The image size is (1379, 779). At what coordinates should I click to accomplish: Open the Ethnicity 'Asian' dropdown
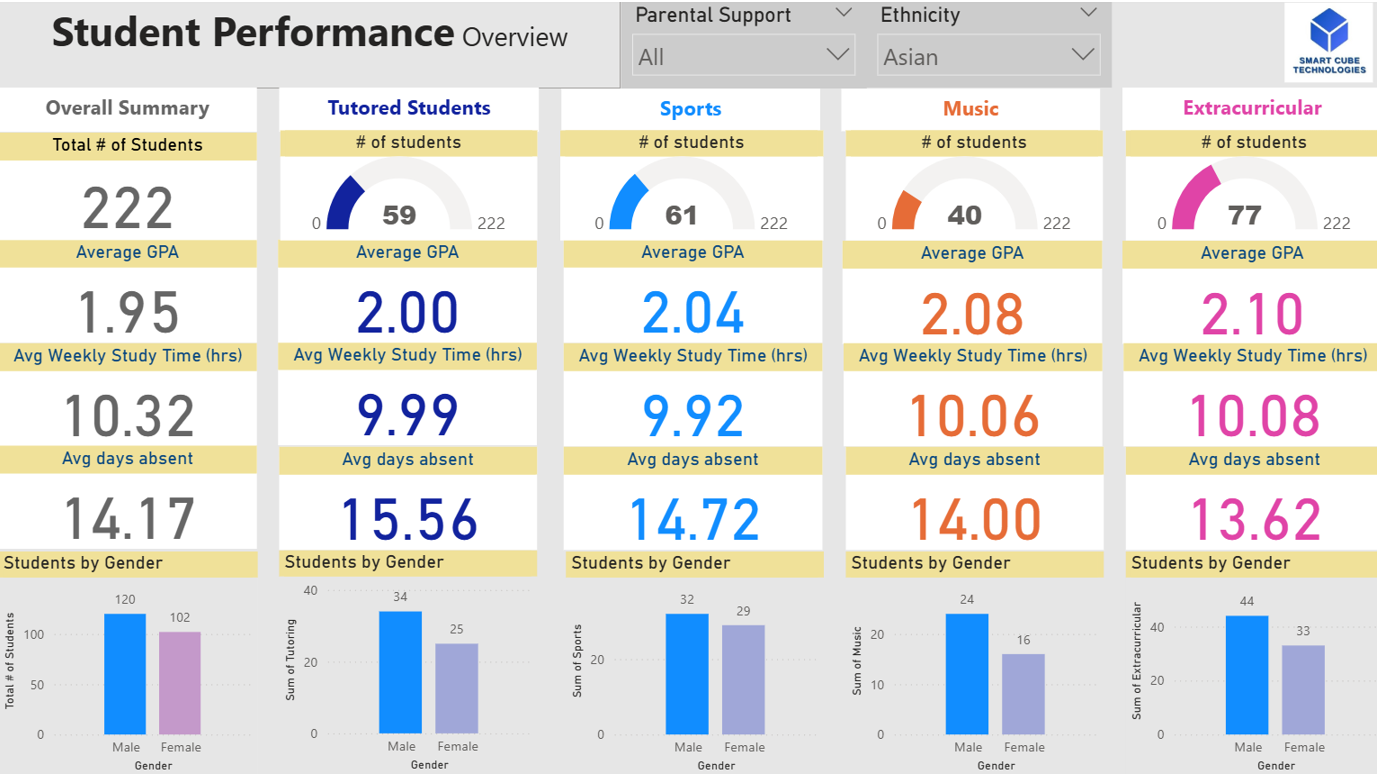(x=988, y=57)
